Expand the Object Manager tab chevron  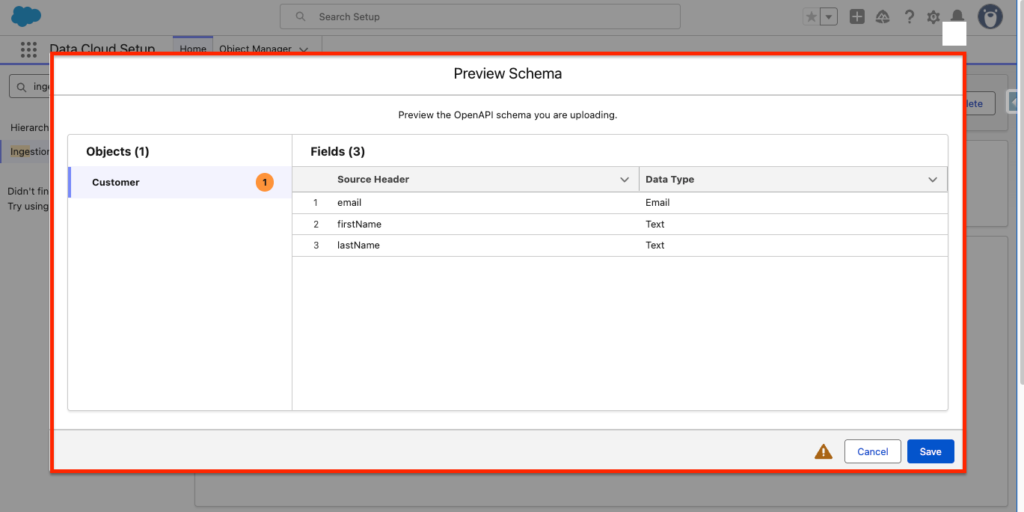click(303, 49)
